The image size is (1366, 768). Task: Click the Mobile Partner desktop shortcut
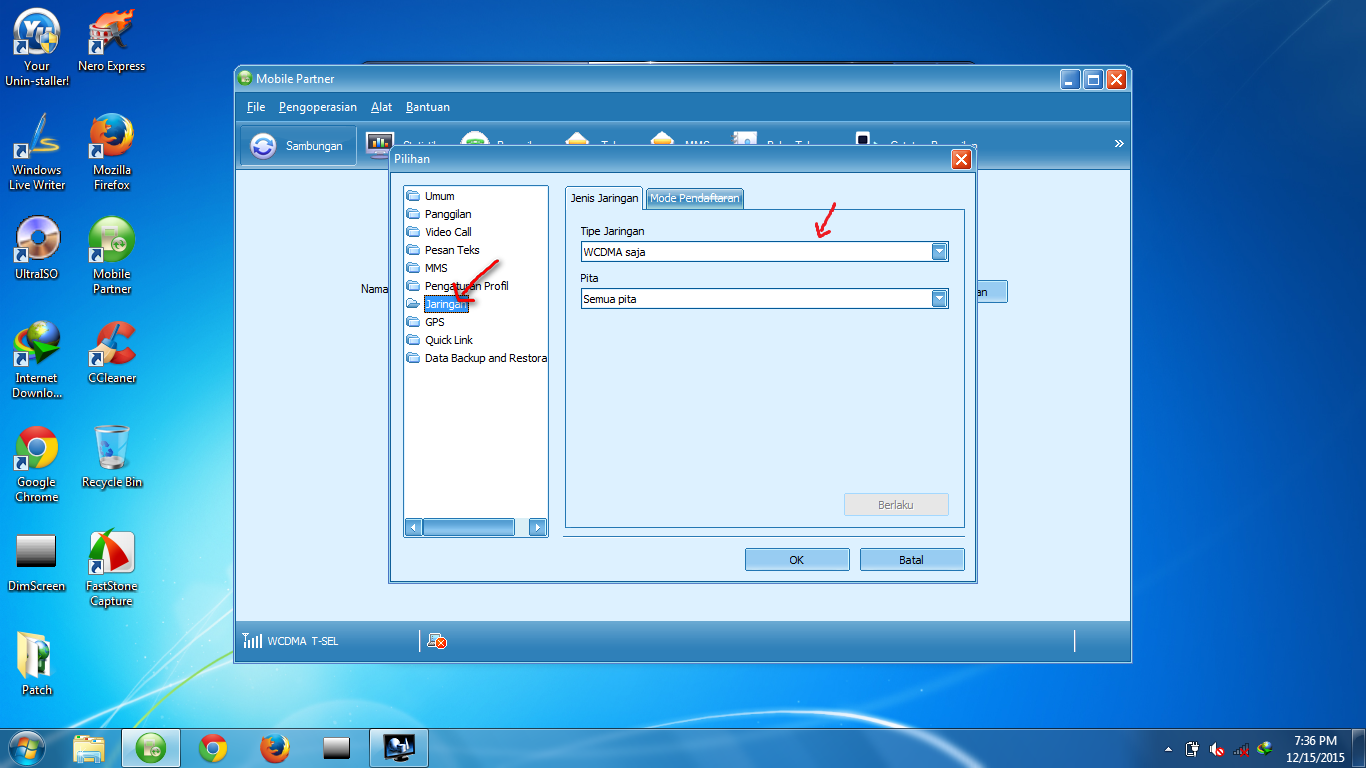[112, 256]
